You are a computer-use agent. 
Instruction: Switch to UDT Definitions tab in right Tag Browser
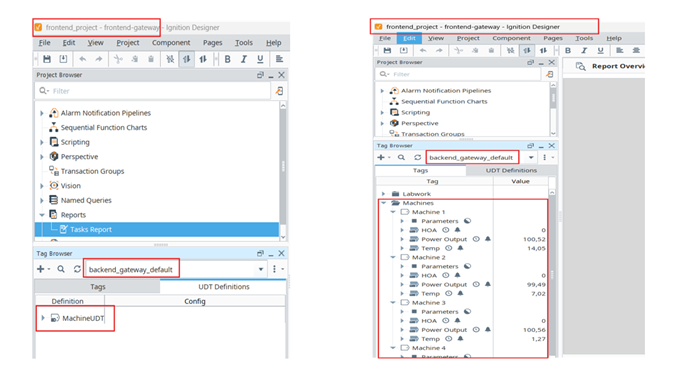click(x=511, y=170)
